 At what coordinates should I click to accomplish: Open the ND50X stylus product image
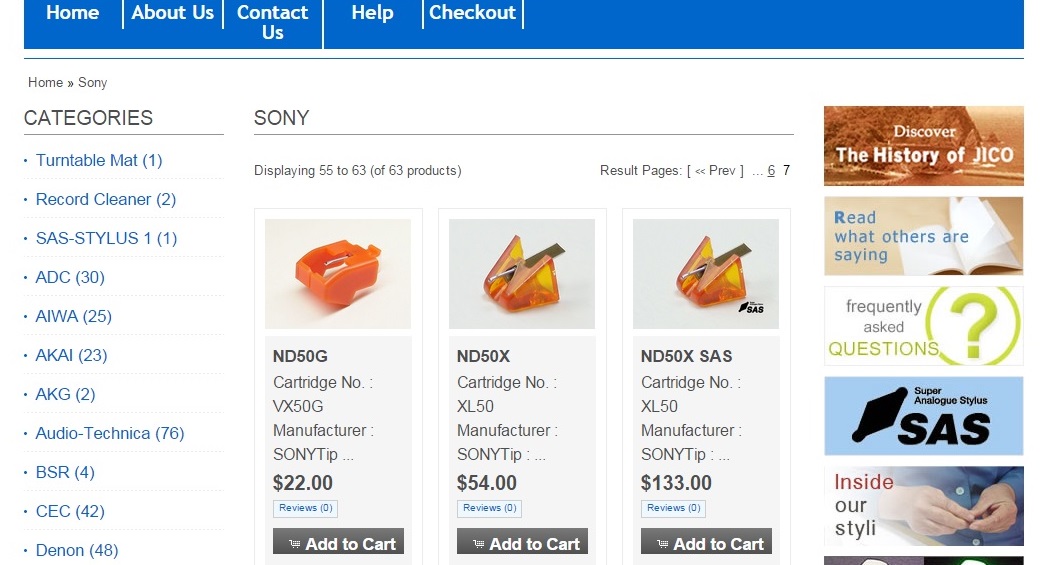click(x=522, y=274)
